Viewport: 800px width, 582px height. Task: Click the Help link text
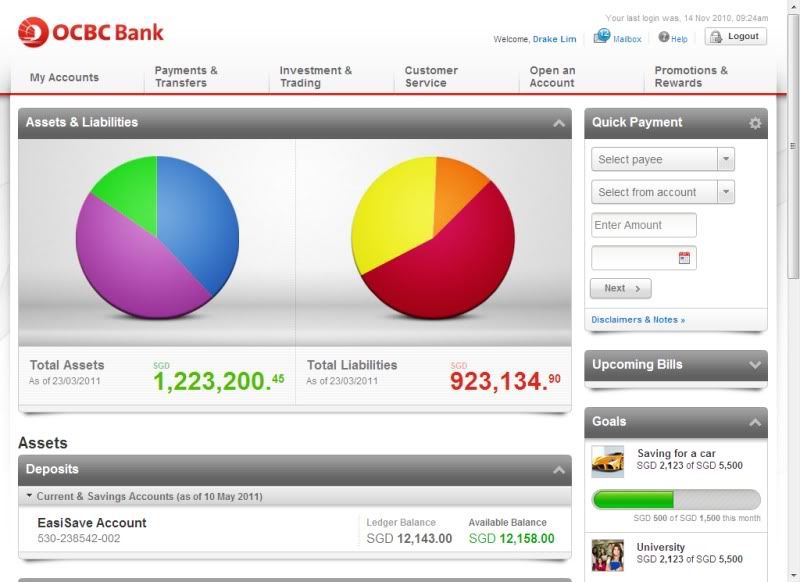[x=679, y=39]
